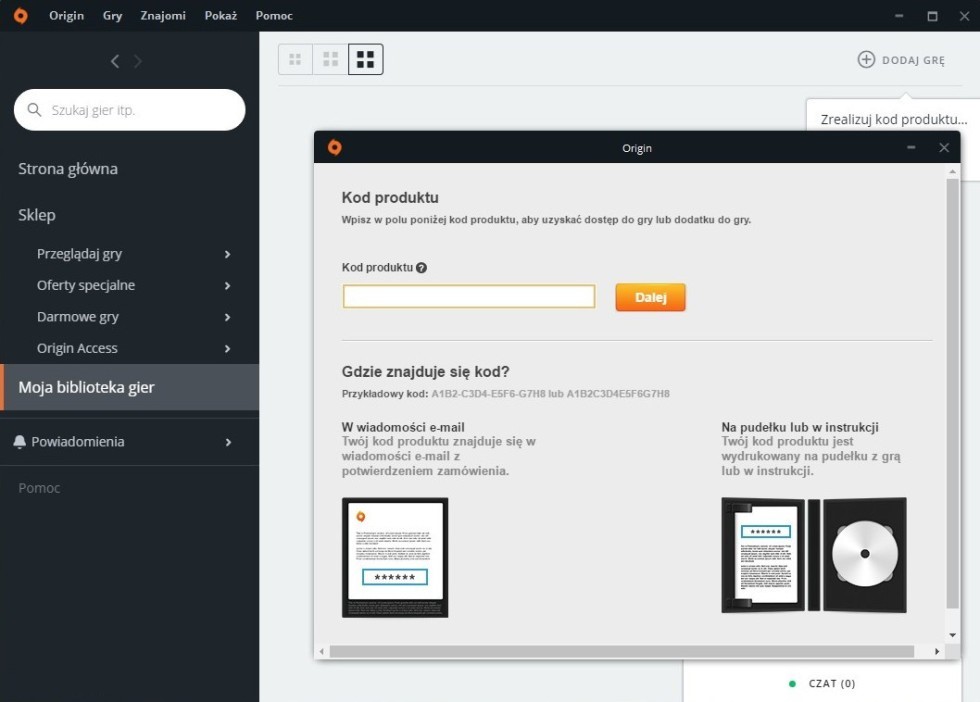This screenshot has width=980, height=702.
Task: Switch to small grid tile view
Action: tap(295, 59)
